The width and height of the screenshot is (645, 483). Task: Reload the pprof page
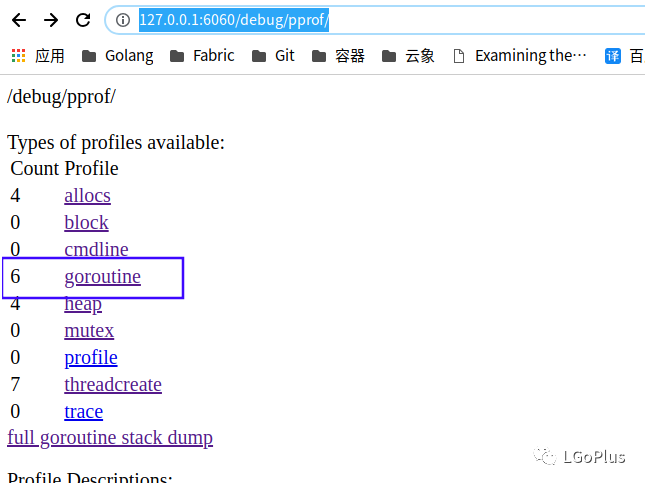[x=83, y=20]
